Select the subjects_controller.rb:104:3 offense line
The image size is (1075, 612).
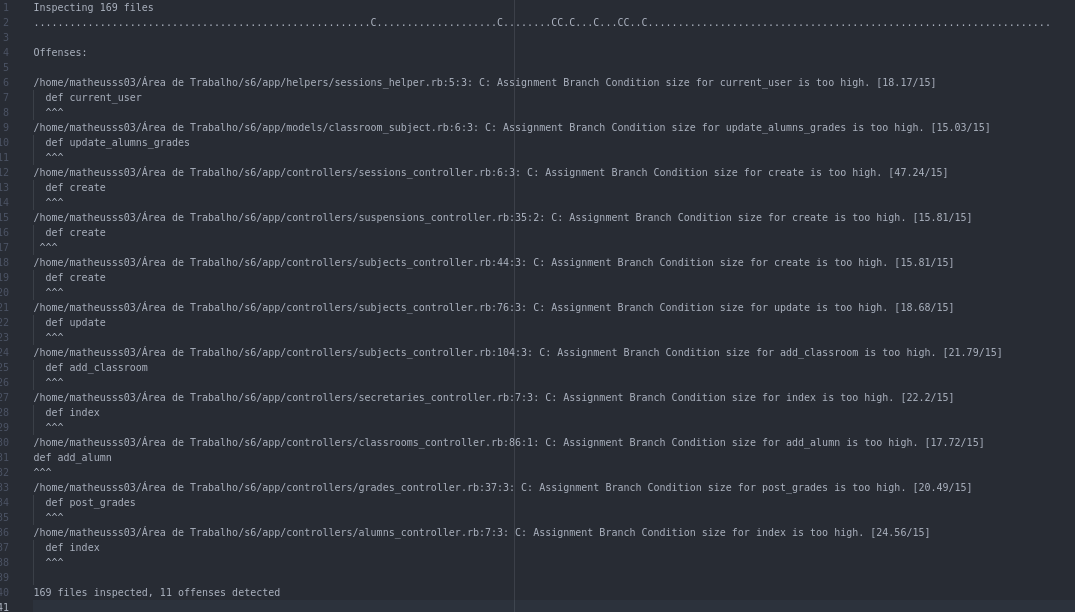pyautogui.click(x=518, y=352)
